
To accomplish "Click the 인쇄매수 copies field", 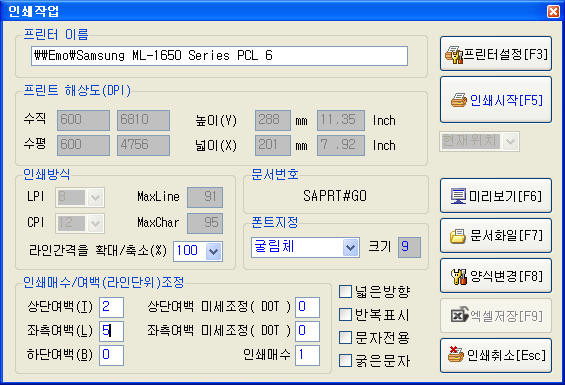I will pyautogui.click(x=307, y=355).
